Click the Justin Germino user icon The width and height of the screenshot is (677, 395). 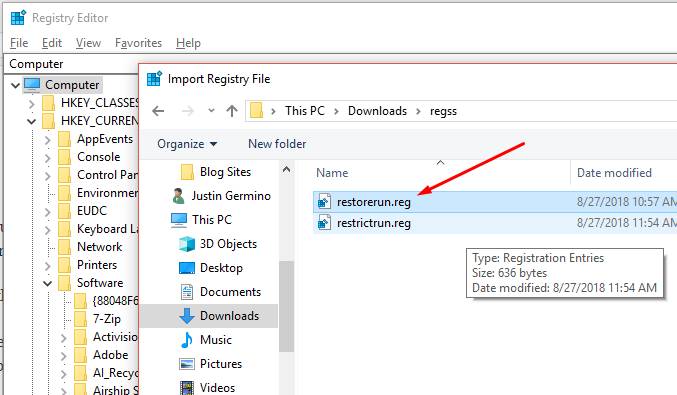point(178,196)
